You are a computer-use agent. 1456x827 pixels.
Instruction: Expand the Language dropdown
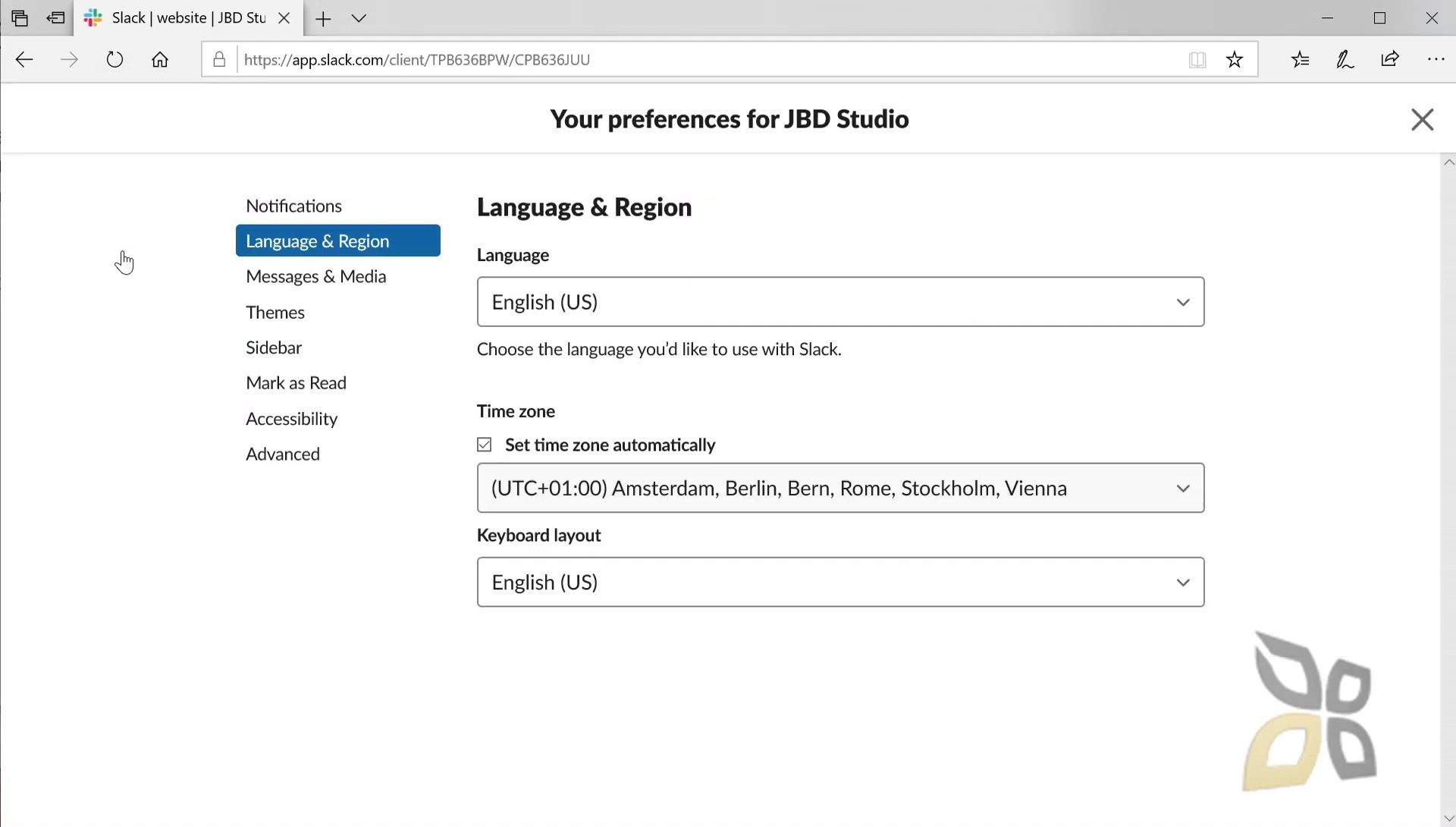[840, 302]
